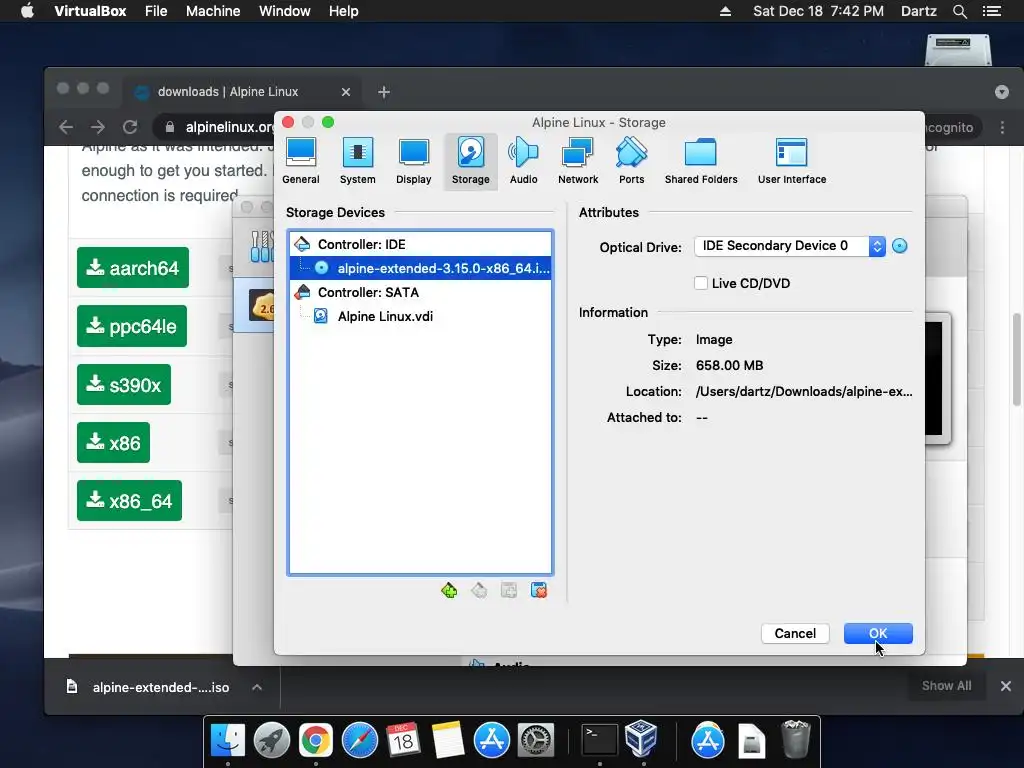Viewport: 1024px width, 768px height.
Task: Click the eject icon in menu bar
Action: (725, 11)
